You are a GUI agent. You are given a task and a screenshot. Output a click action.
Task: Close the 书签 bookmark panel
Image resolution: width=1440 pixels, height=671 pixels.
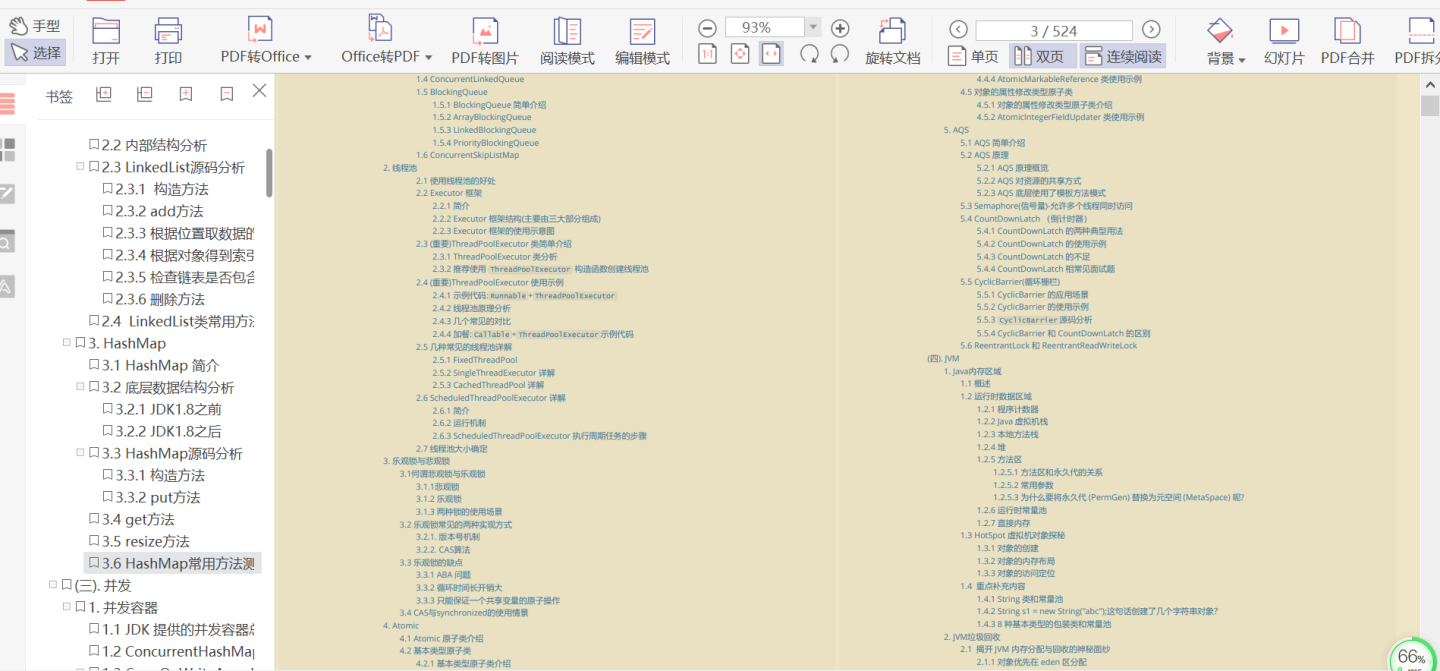[x=259, y=91]
